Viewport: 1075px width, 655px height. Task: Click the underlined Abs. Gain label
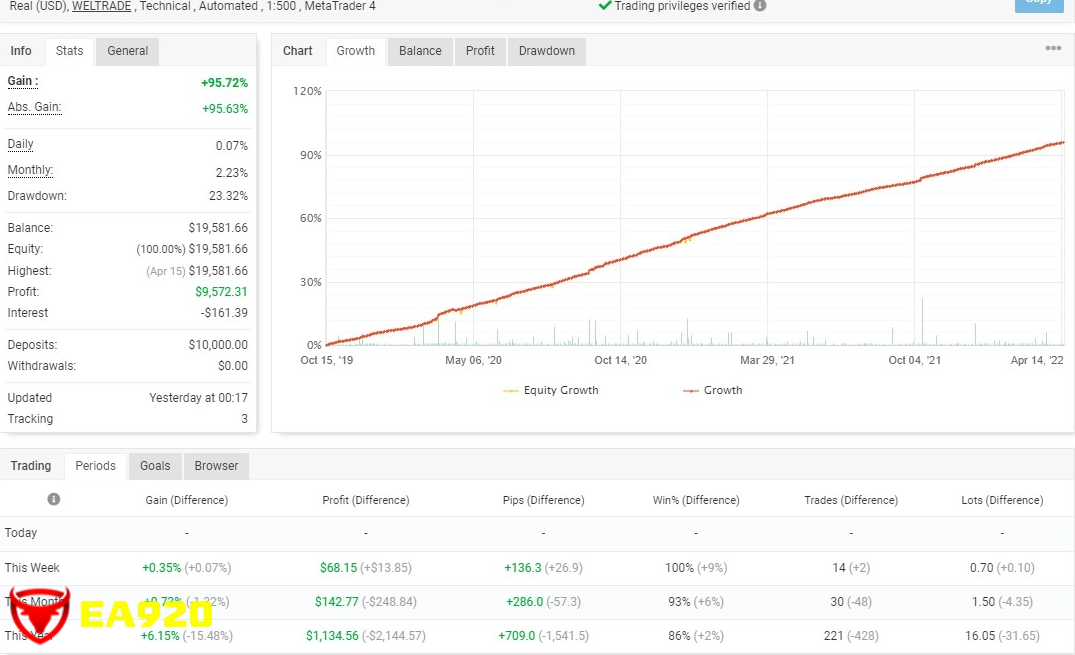[x=35, y=108]
